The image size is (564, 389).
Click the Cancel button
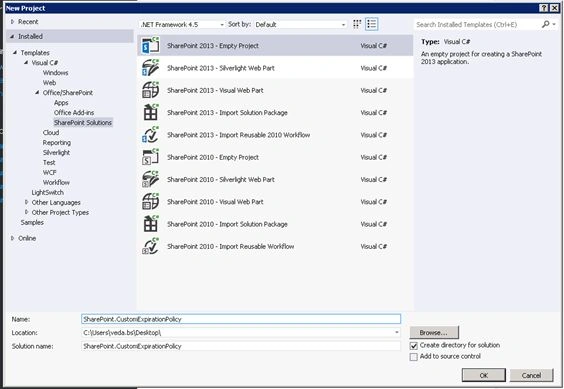531,375
